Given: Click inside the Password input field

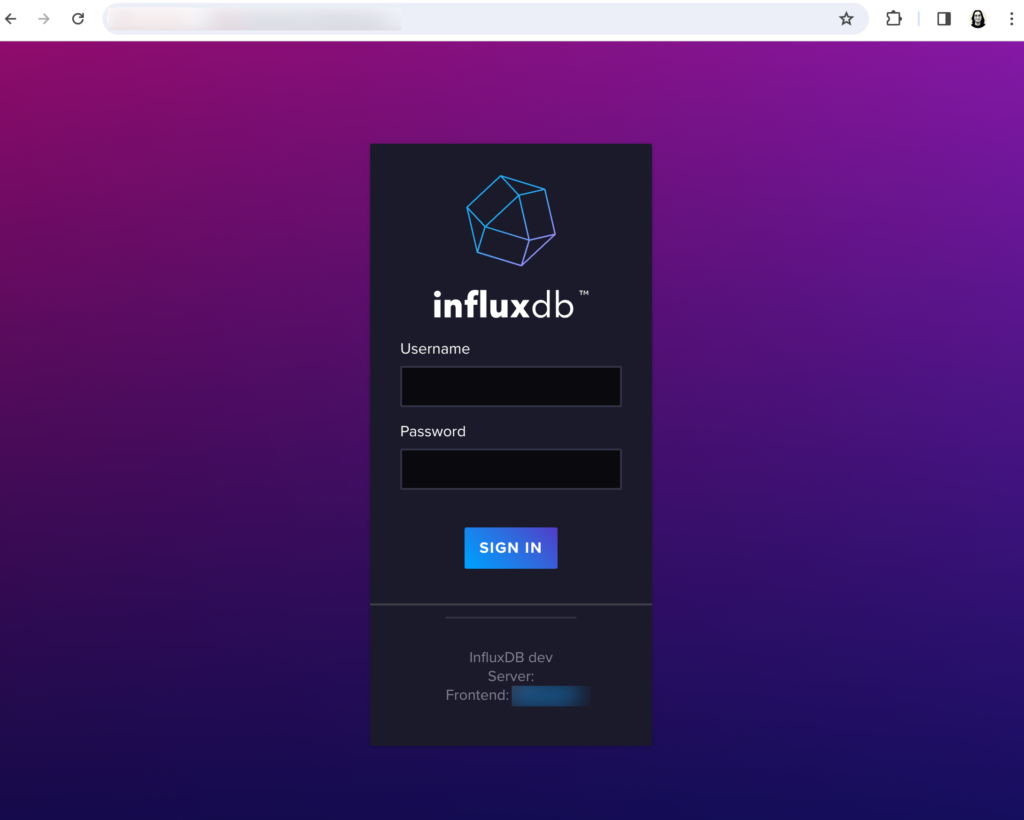Looking at the screenshot, I should pyautogui.click(x=510, y=468).
